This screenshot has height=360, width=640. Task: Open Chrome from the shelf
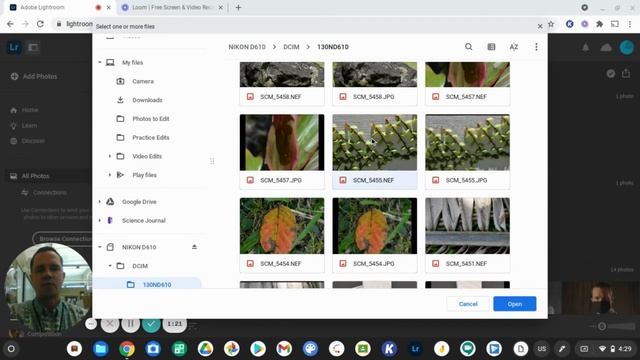coord(127,349)
